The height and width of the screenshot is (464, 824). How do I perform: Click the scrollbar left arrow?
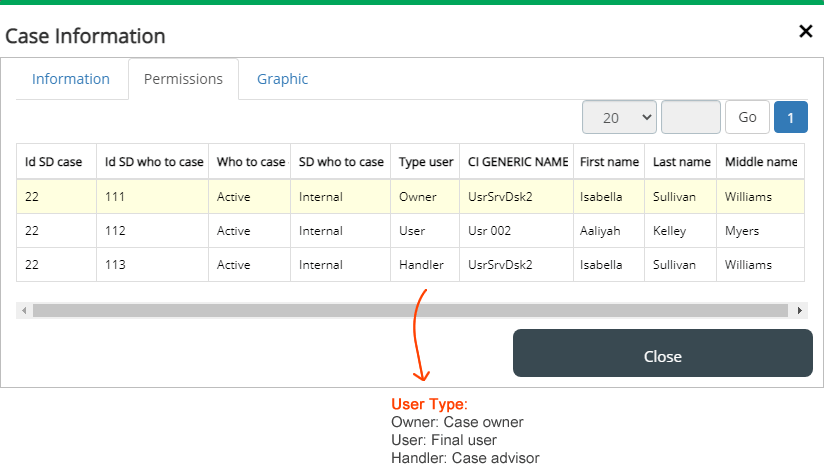(24, 311)
